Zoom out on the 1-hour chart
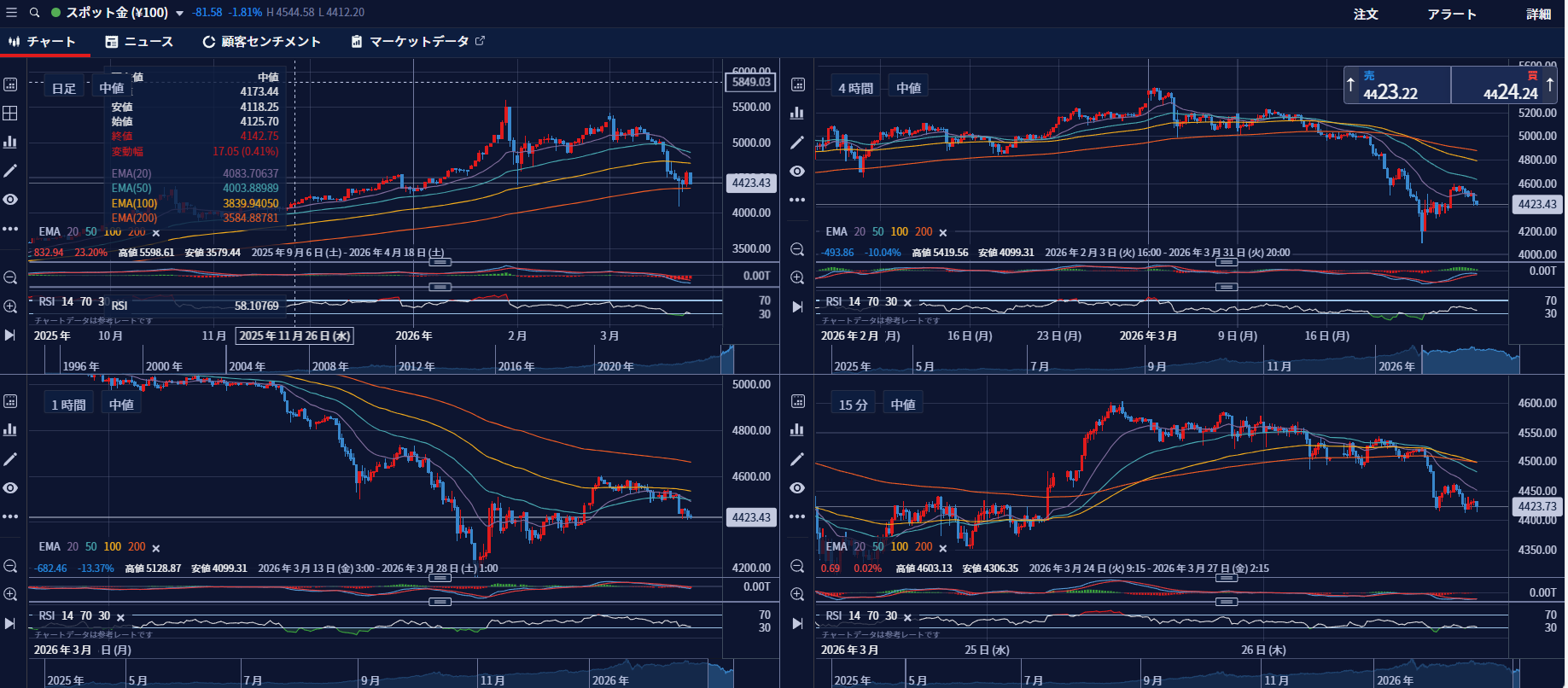Screen dimensions: 1568x688 tap(10, 566)
